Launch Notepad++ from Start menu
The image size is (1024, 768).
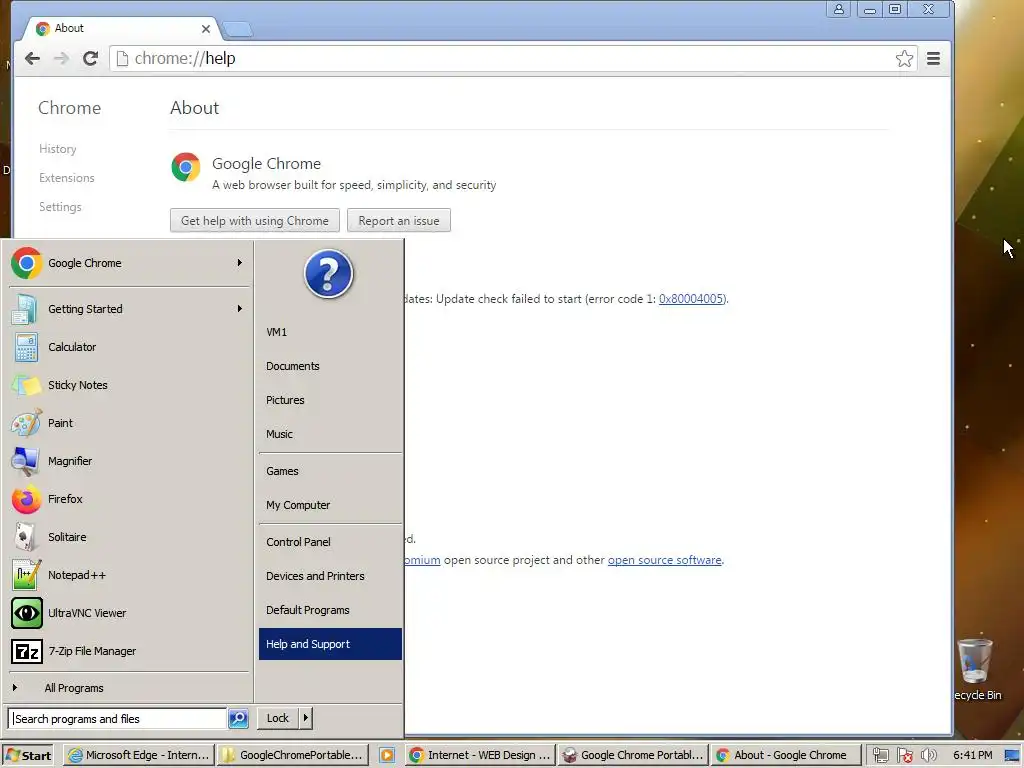coord(127,575)
